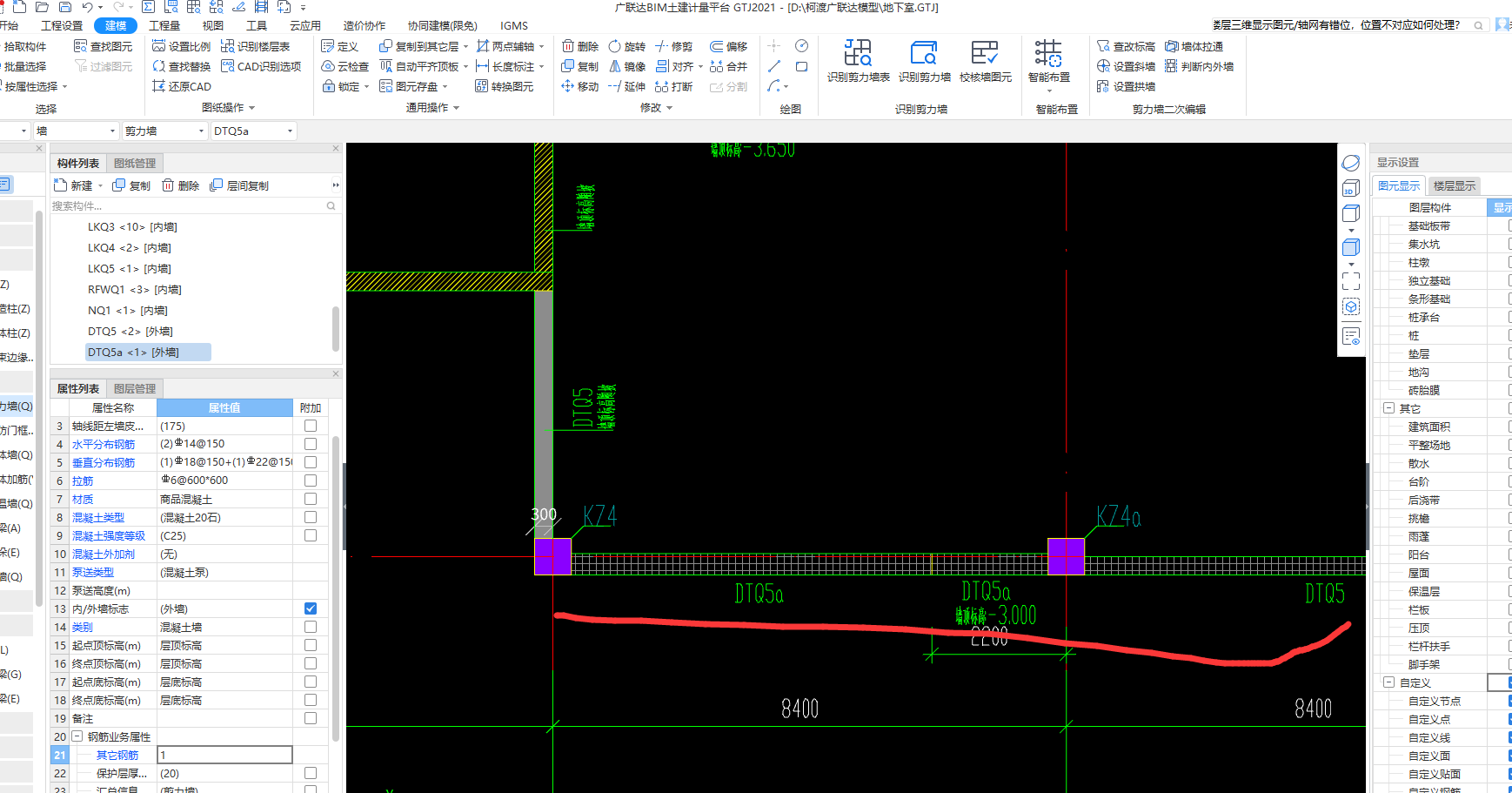Switch to the 图纸管理 tab
This screenshot has width=1512, height=793.
[135, 163]
